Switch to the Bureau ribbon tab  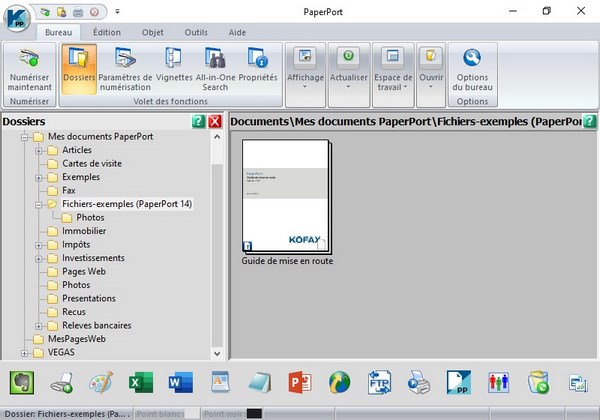pos(59,33)
